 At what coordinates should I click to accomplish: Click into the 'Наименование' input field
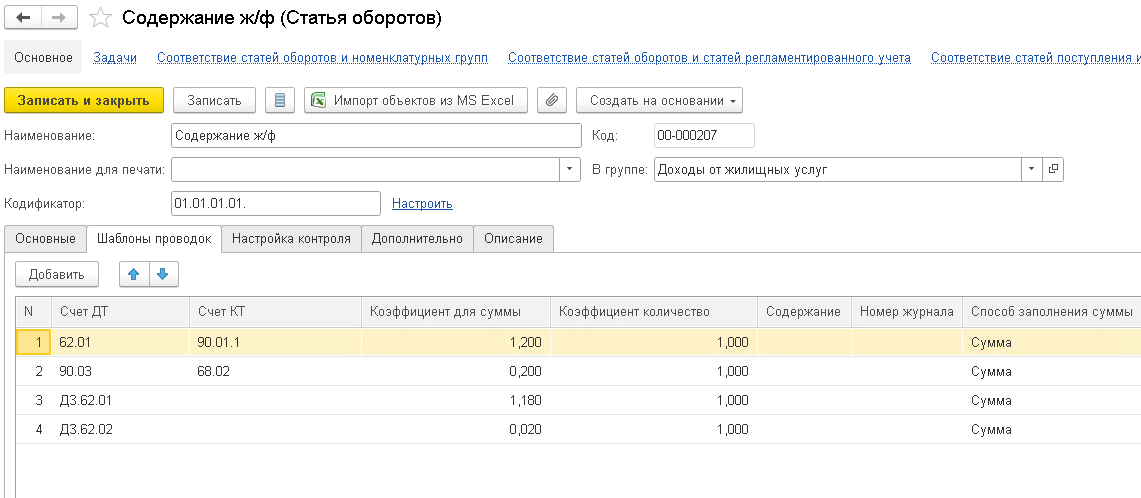click(375, 136)
